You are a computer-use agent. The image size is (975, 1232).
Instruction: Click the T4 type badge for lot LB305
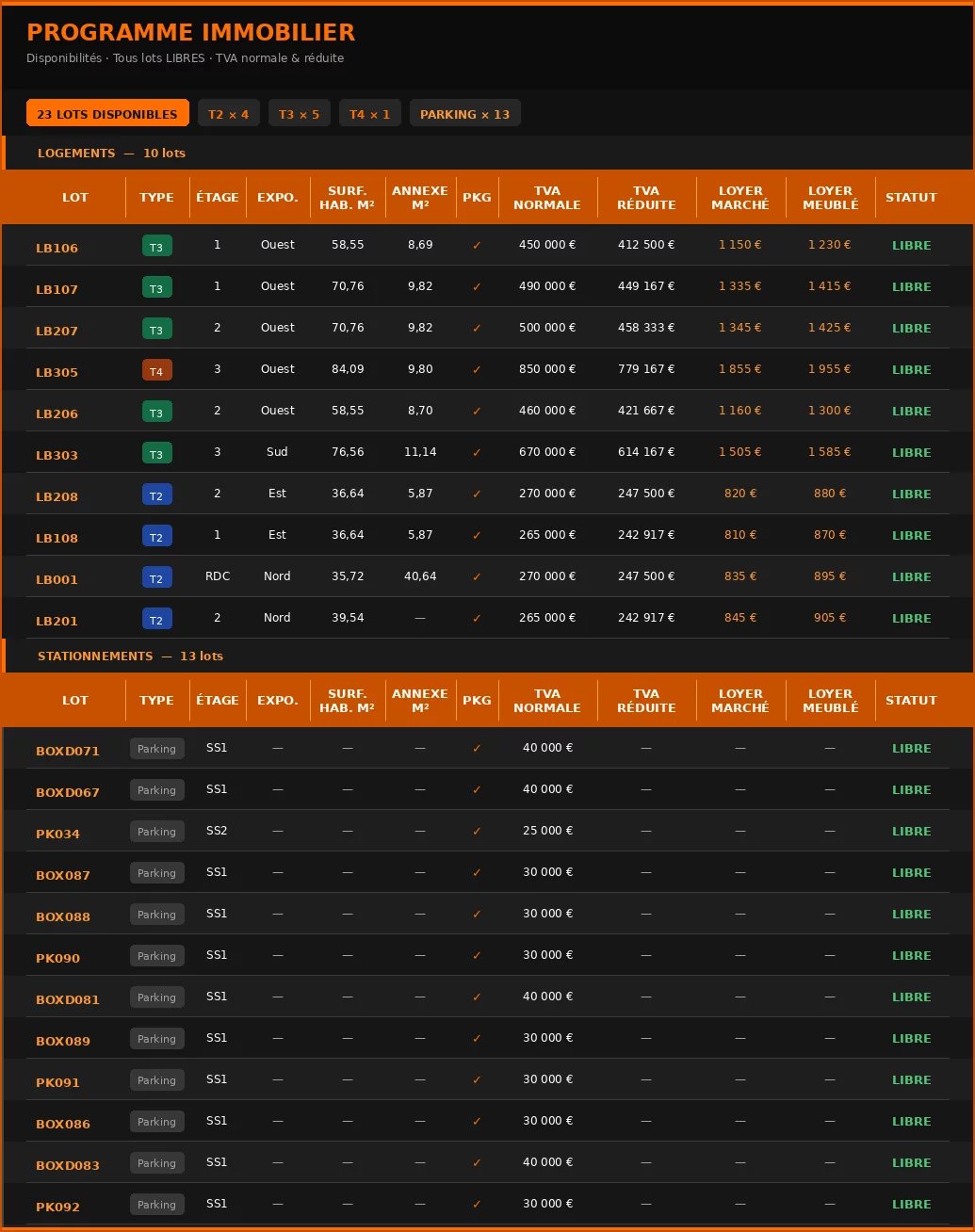pos(156,371)
